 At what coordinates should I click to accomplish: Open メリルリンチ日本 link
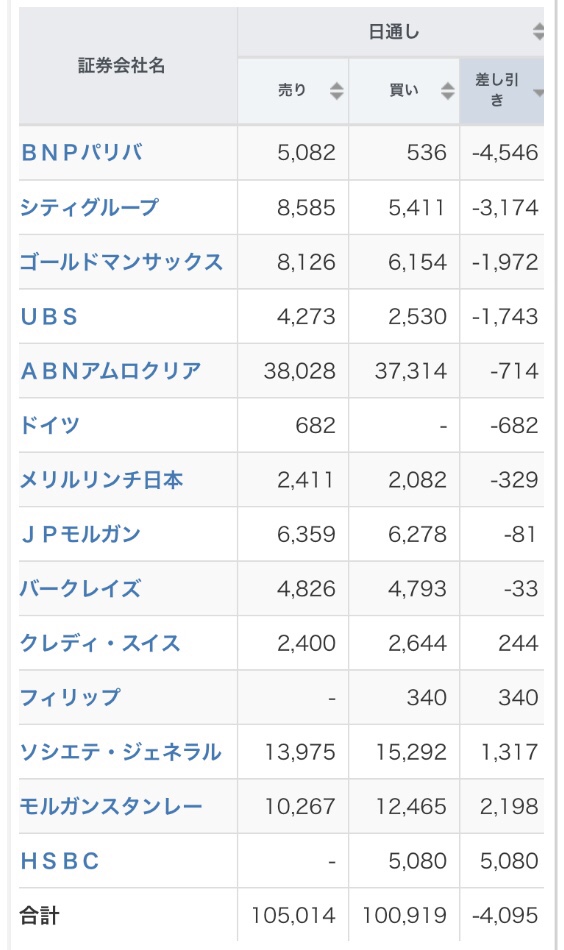click(x=101, y=480)
